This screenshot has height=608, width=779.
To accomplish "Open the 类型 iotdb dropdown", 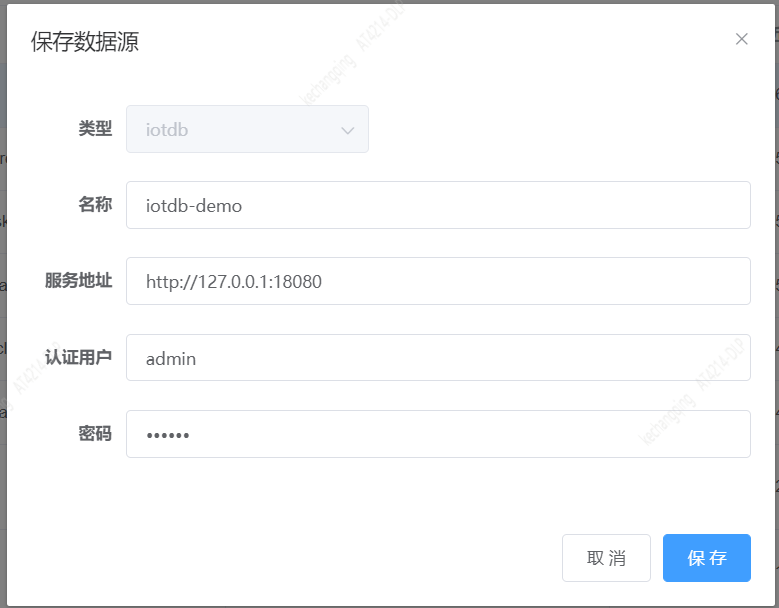I will [247, 129].
